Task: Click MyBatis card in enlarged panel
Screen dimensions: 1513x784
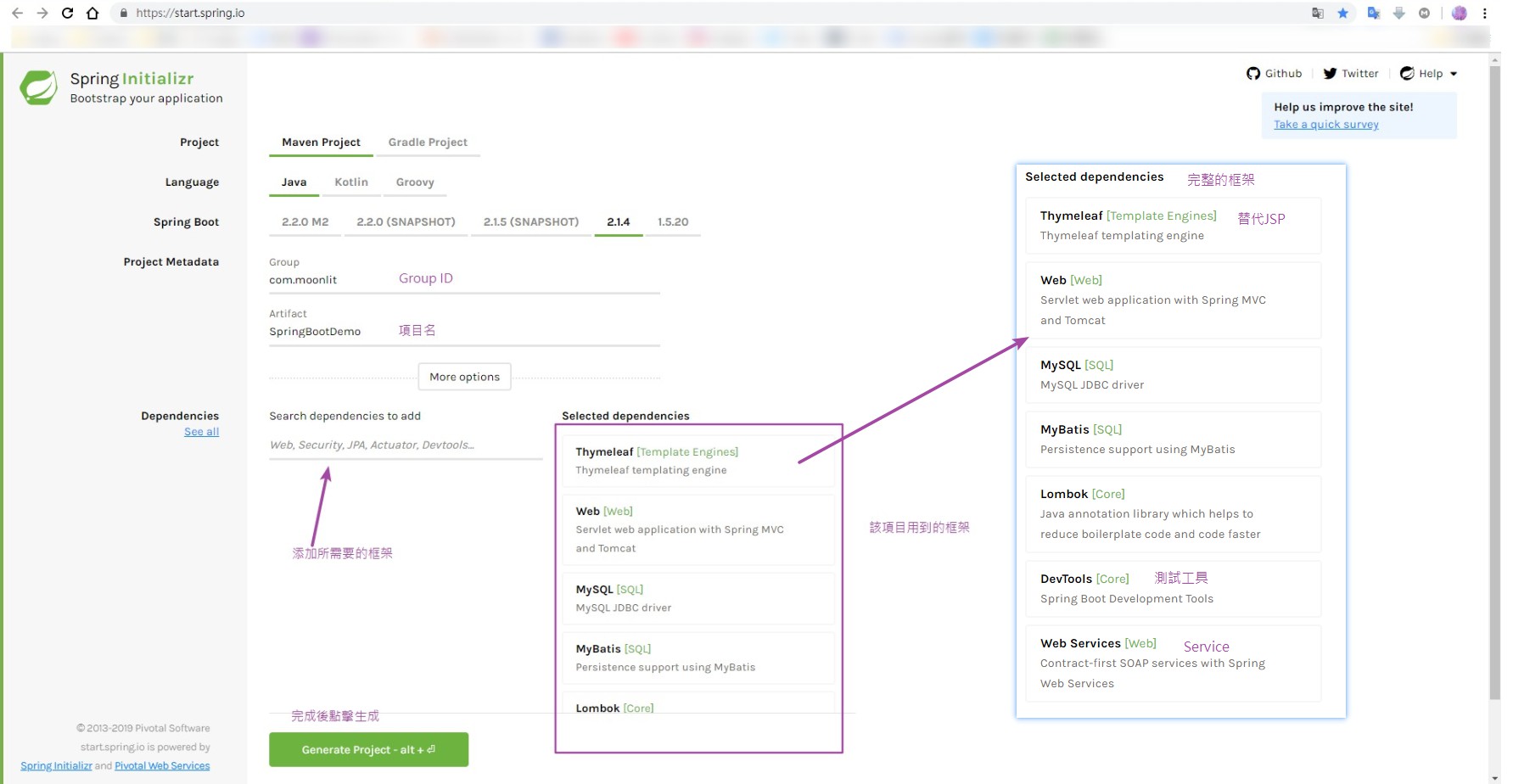Action: 1174,440
